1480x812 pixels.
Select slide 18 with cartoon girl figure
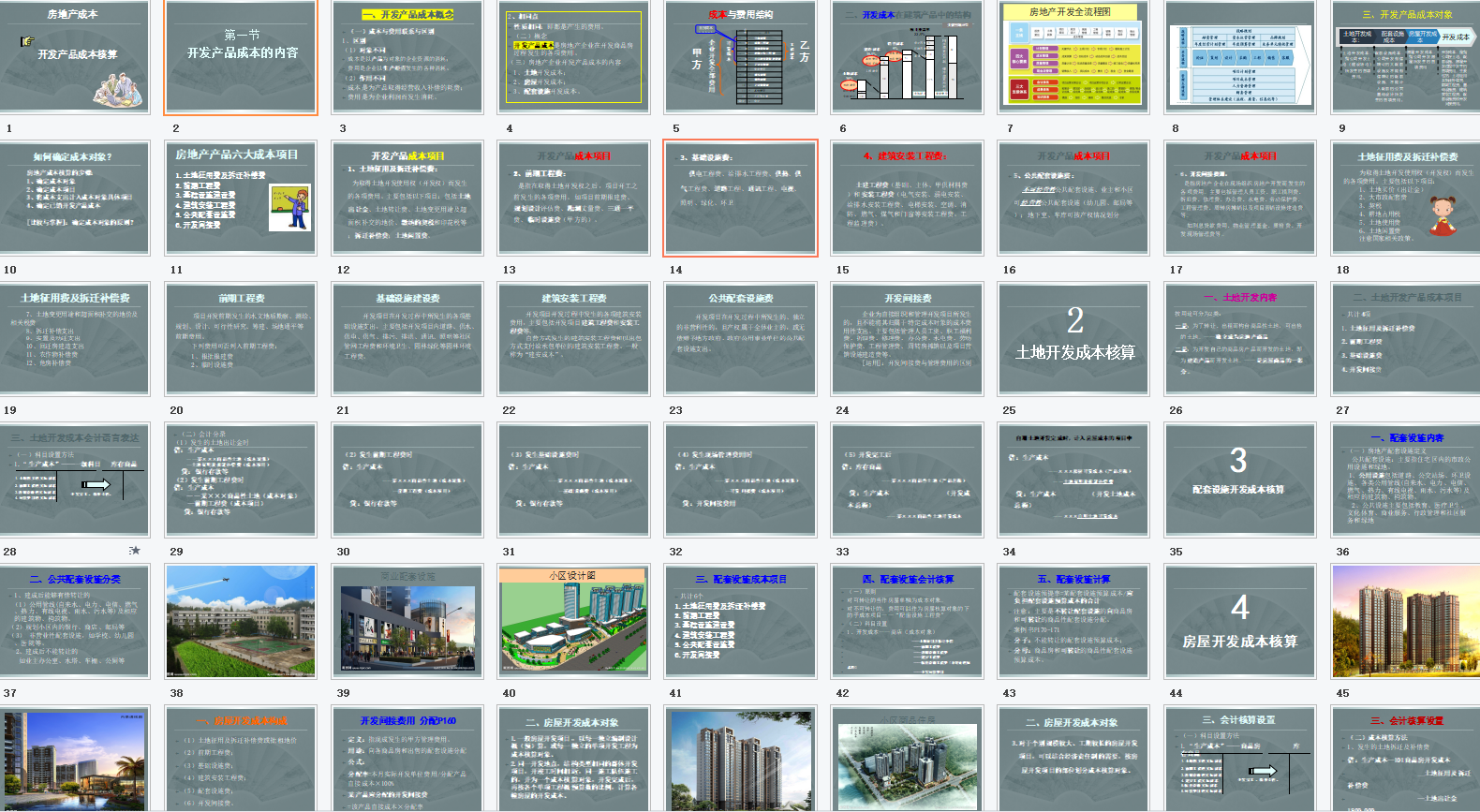(x=1406, y=198)
